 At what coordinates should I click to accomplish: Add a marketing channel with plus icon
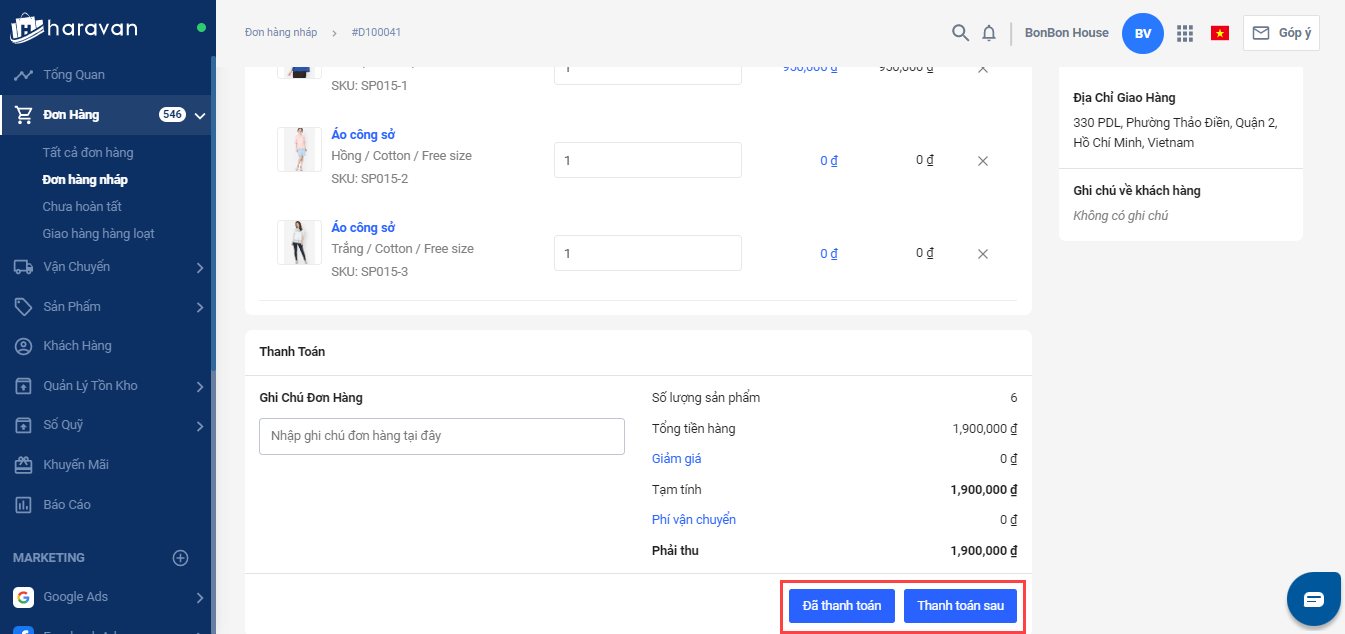tap(180, 558)
